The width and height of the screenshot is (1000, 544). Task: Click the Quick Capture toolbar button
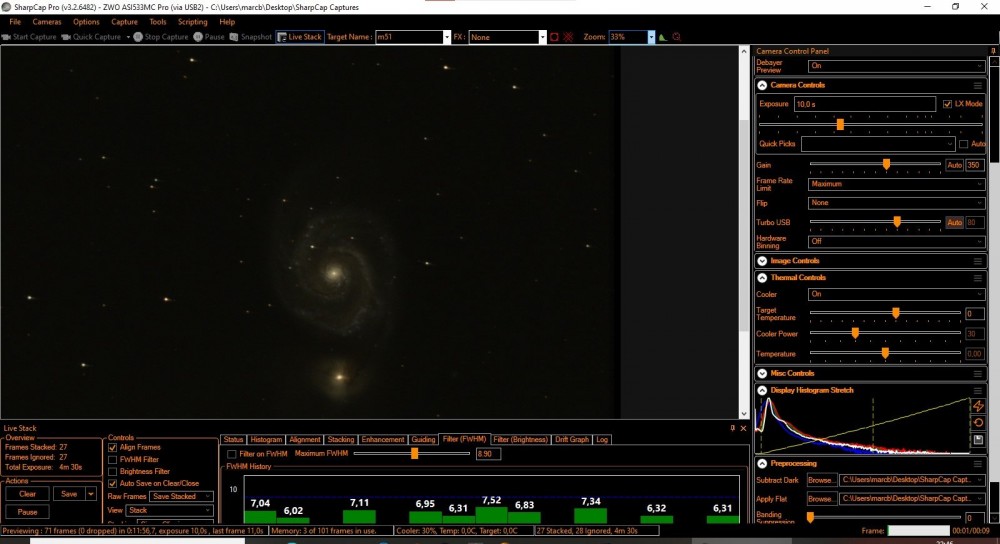pyautogui.click(x=91, y=37)
